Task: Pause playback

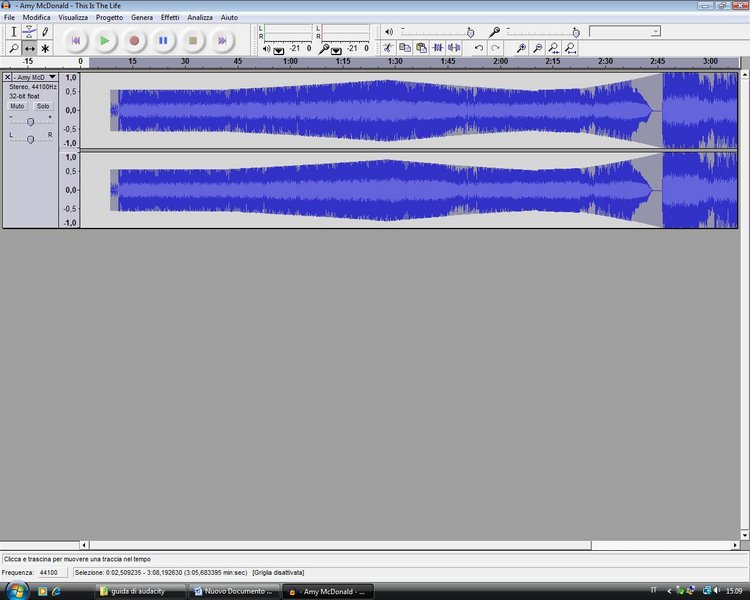Action: (163, 41)
